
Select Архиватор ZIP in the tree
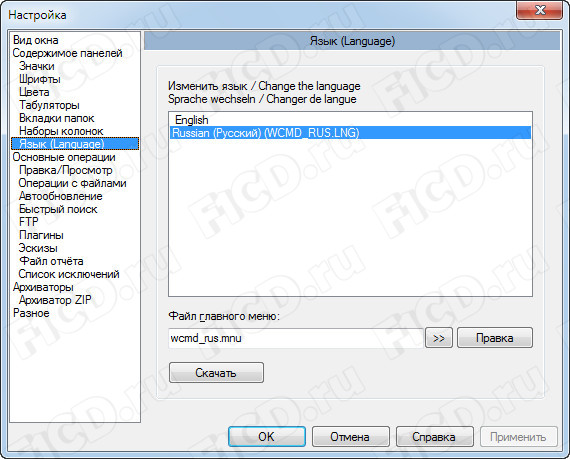click(55, 300)
